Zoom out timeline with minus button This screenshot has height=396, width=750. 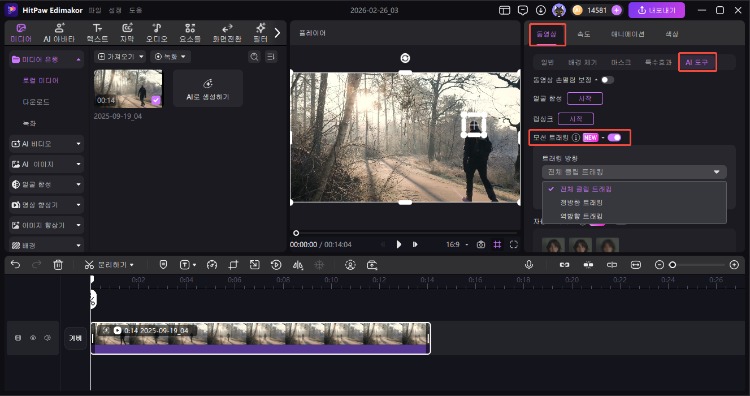659,264
